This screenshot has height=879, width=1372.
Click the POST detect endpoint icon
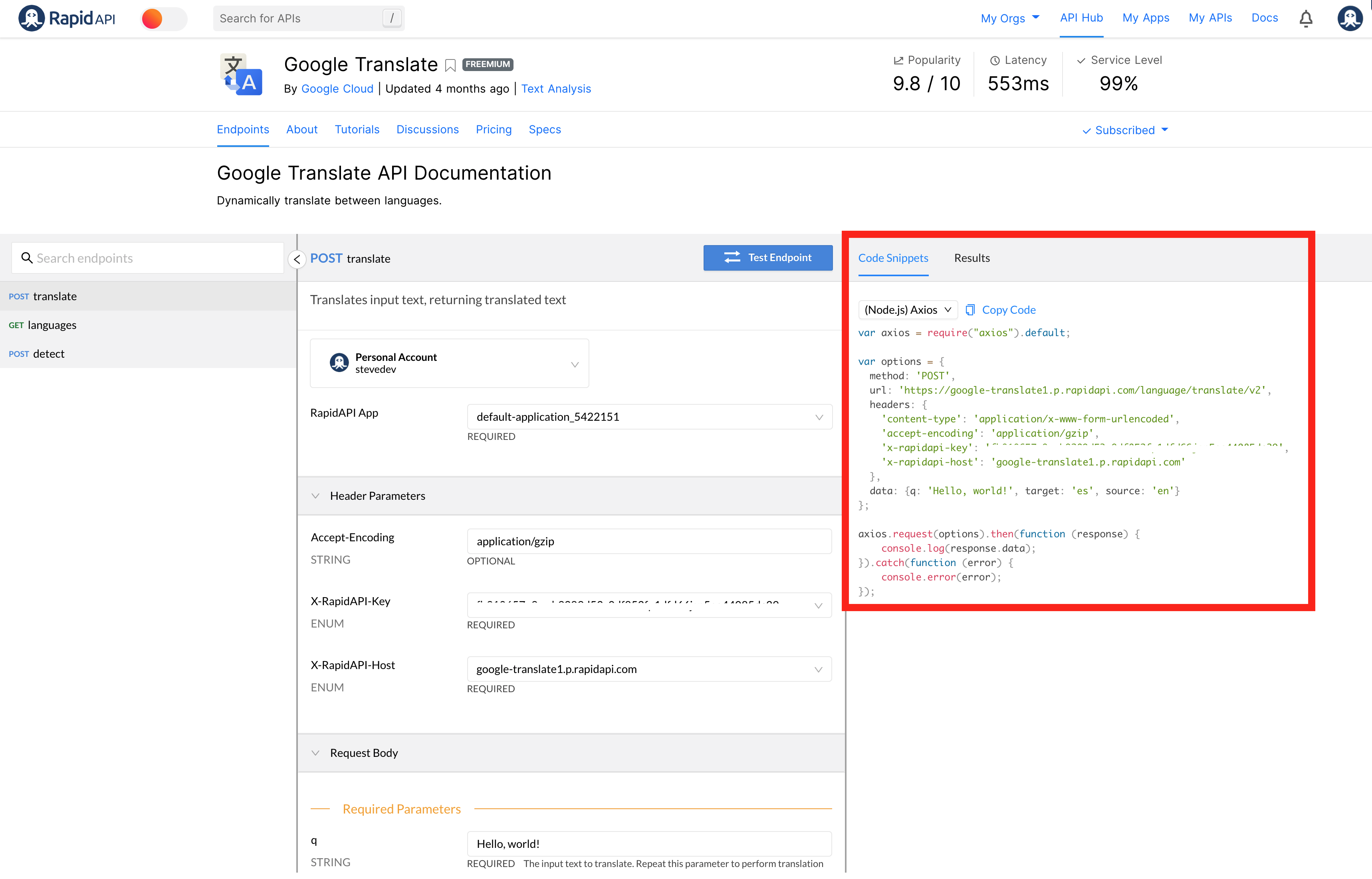18,353
